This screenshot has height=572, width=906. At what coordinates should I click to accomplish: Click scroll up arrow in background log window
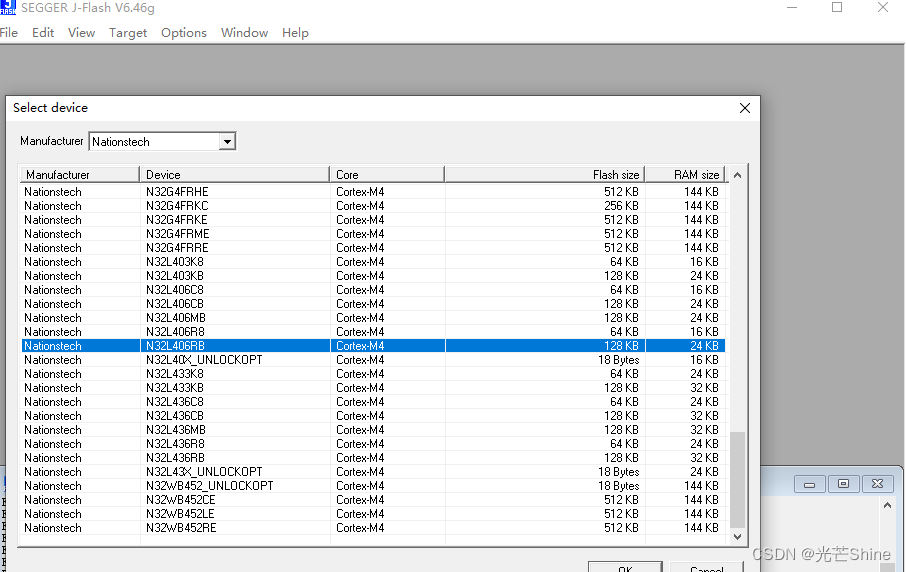point(888,506)
